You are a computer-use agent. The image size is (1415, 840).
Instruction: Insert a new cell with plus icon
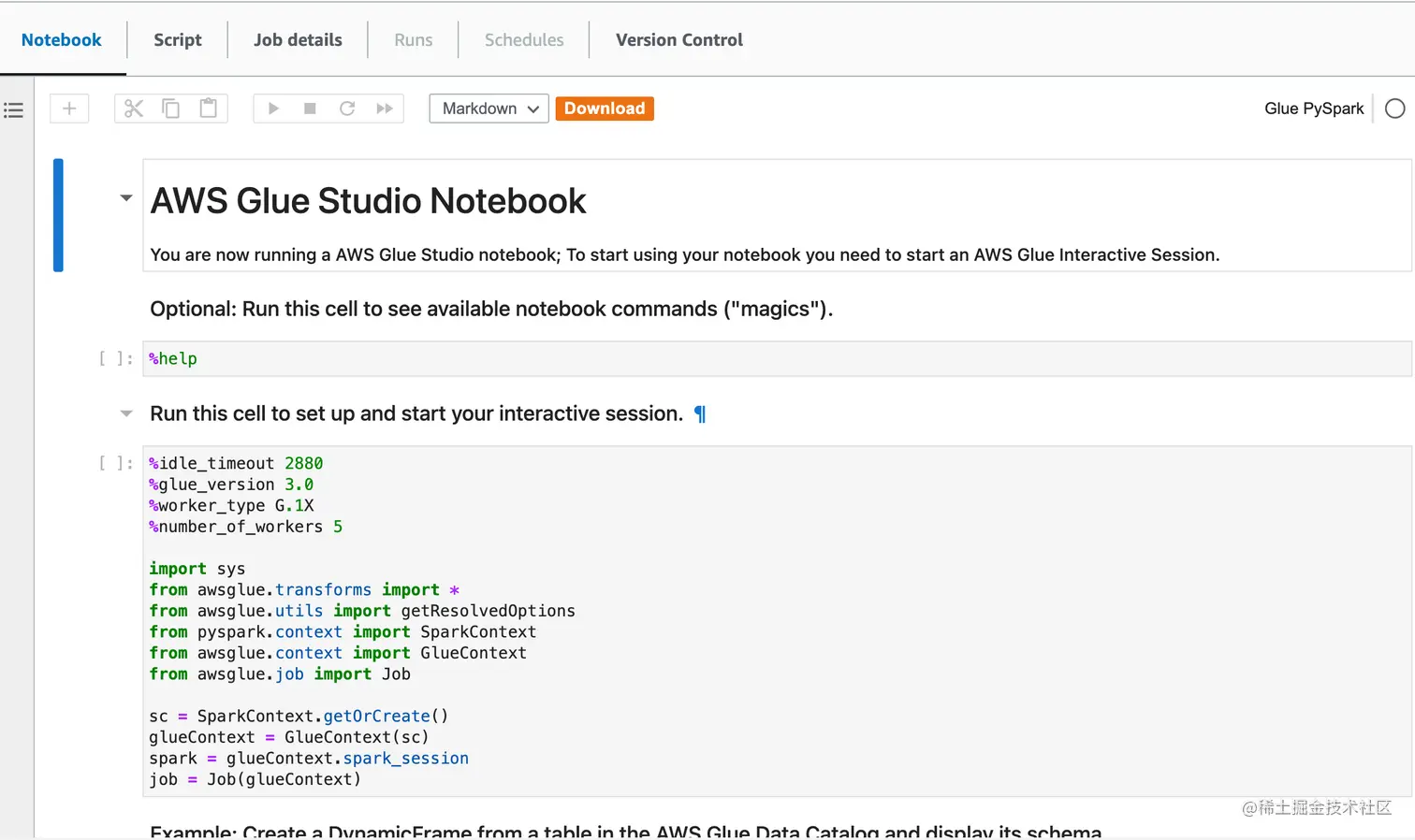[69, 109]
